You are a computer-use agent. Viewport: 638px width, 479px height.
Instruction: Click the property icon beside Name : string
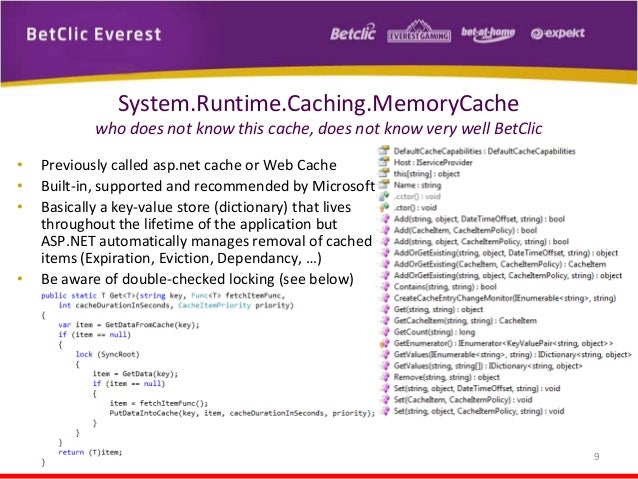384,185
